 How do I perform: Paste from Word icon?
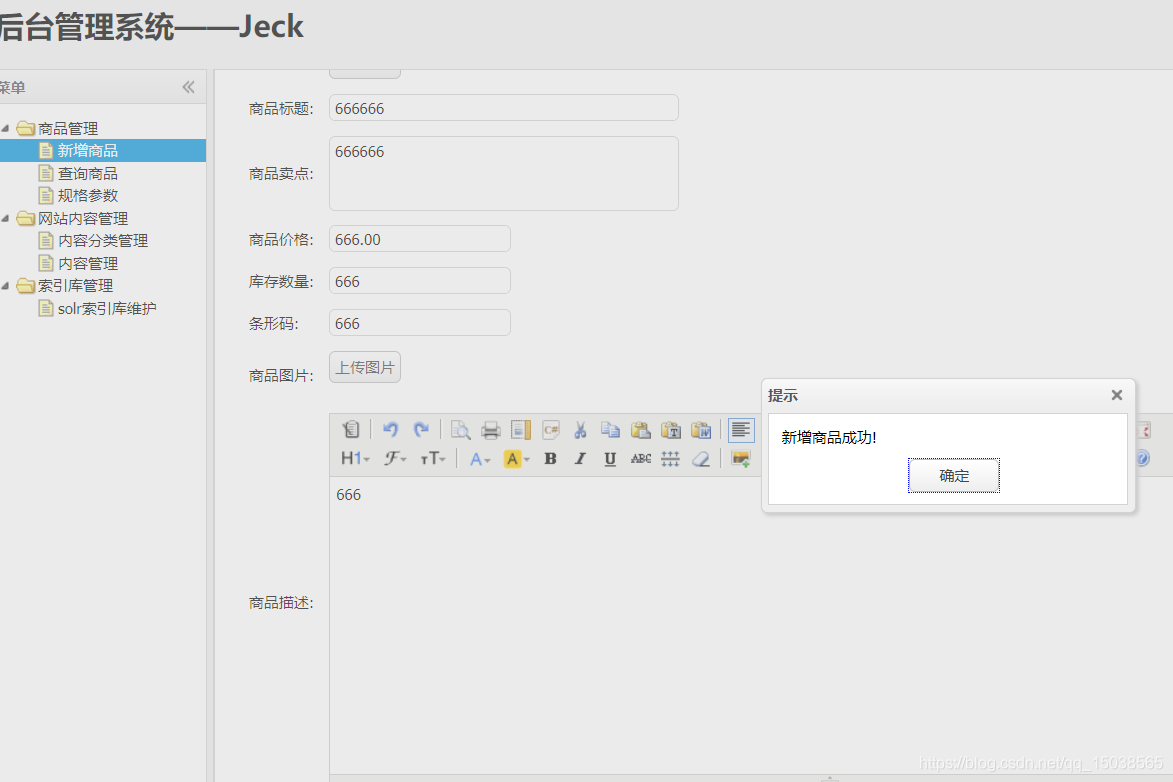[701, 430]
